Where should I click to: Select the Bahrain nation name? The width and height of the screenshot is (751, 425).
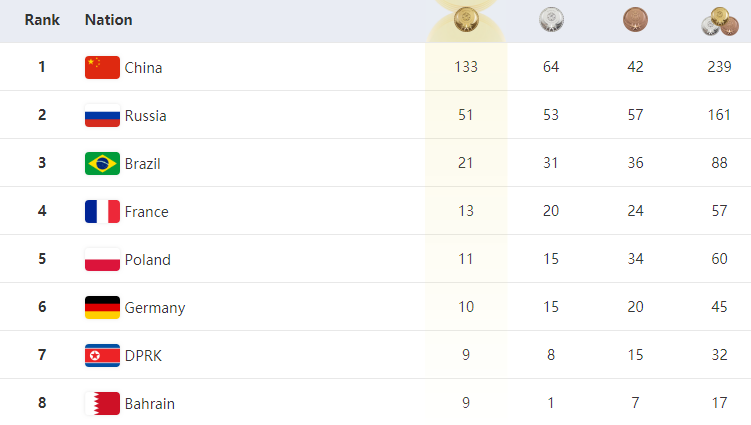coord(150,404)
